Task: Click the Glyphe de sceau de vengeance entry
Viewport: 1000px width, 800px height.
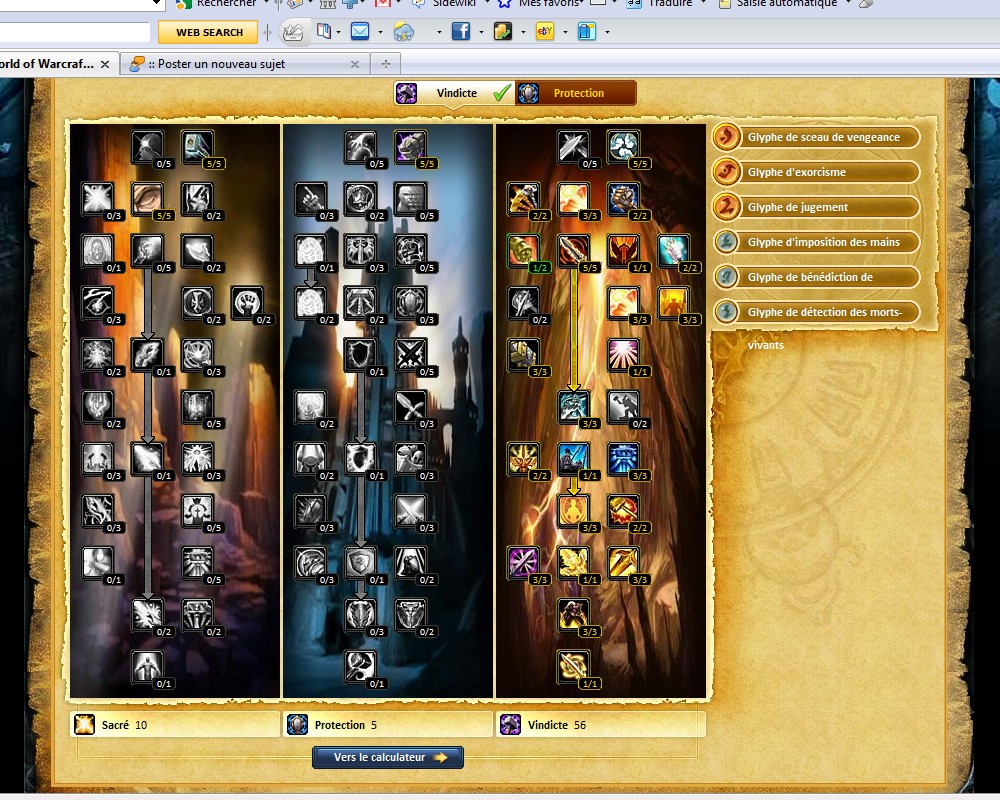Action: point(816,137)
